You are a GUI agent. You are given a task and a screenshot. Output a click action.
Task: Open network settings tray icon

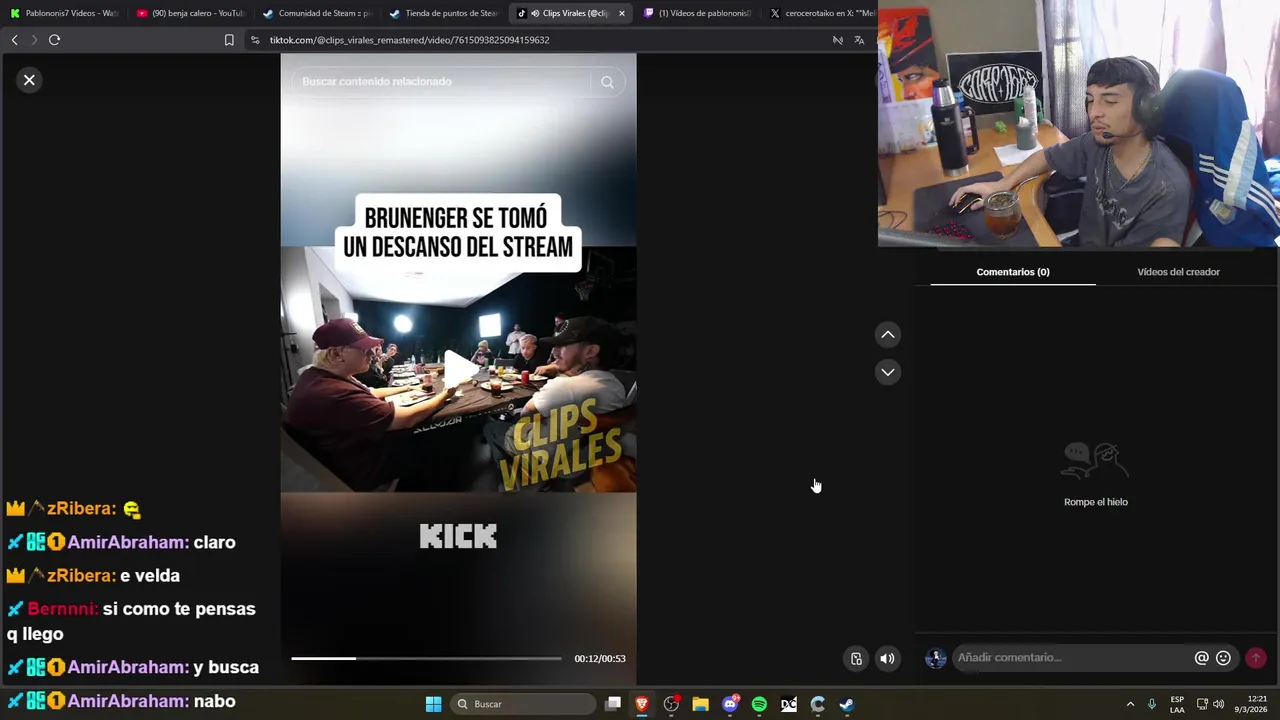(1202, 704)
